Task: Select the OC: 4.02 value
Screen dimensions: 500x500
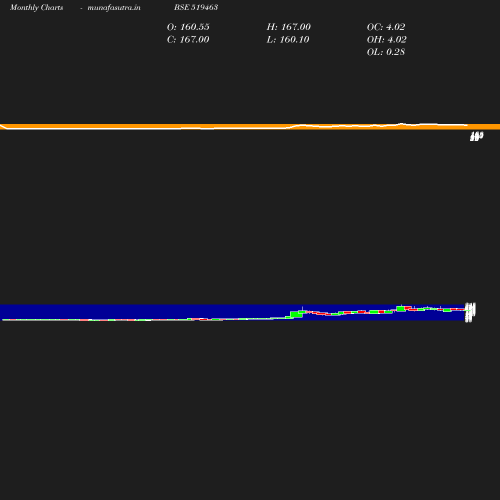Action: 386,27
